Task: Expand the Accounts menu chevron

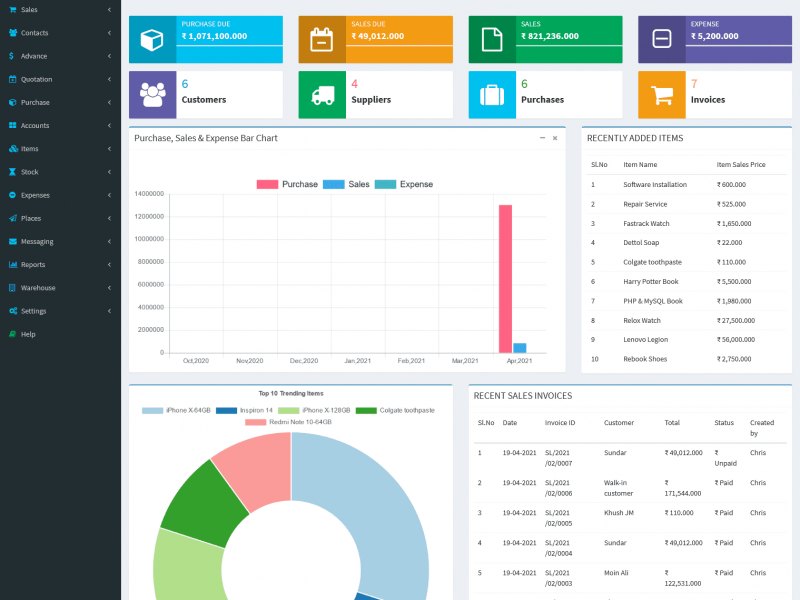Action: 109,126
